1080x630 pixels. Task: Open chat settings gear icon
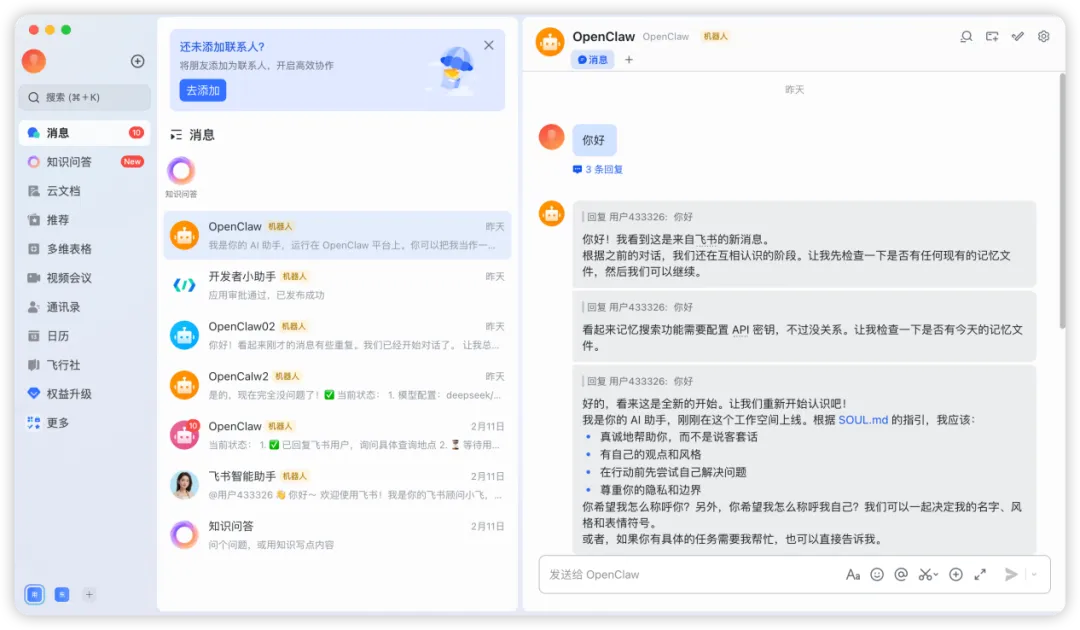point(1043,35)
